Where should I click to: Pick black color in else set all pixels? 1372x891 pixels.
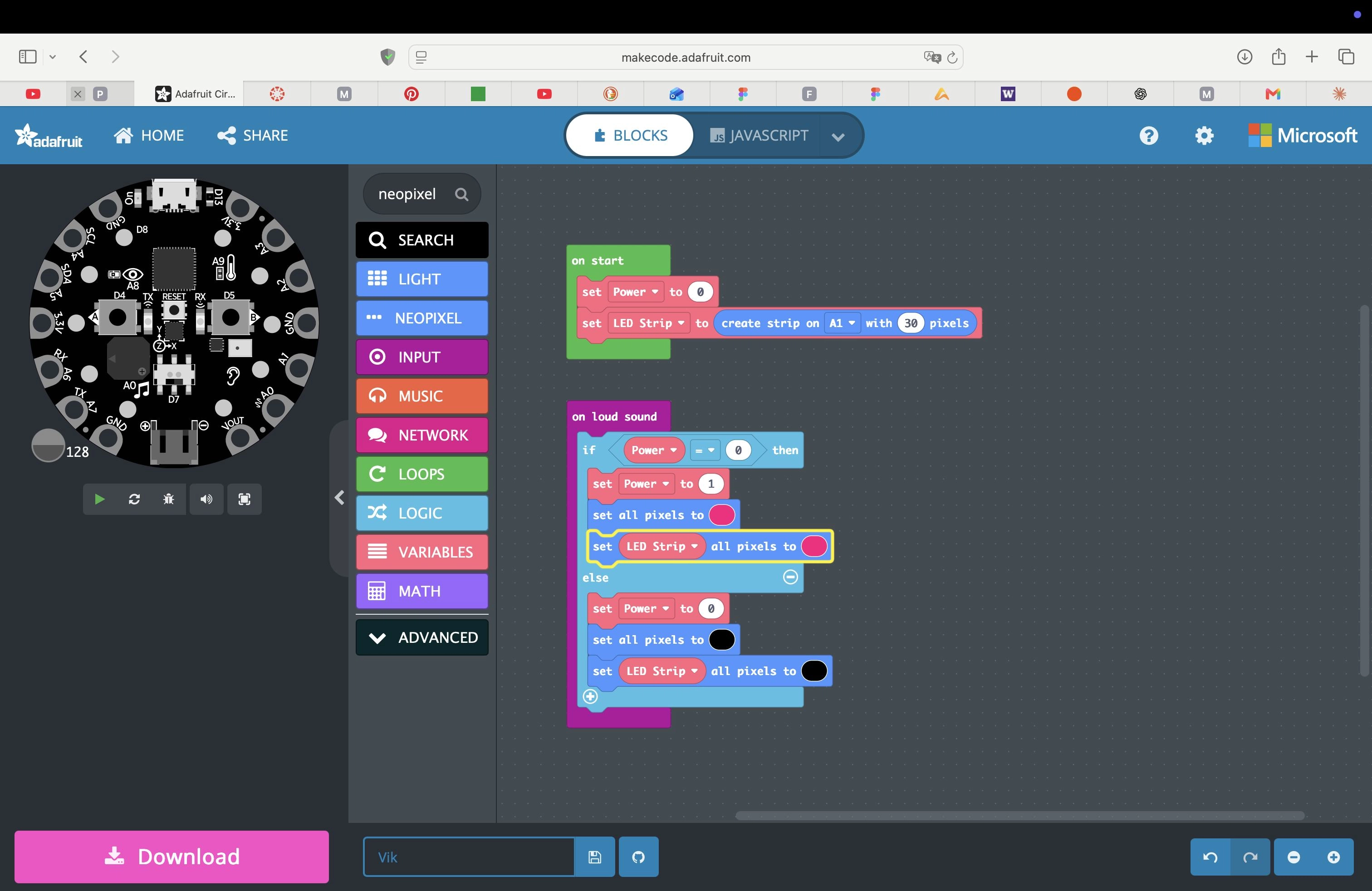pyautogui.click(x=722, y=639)
